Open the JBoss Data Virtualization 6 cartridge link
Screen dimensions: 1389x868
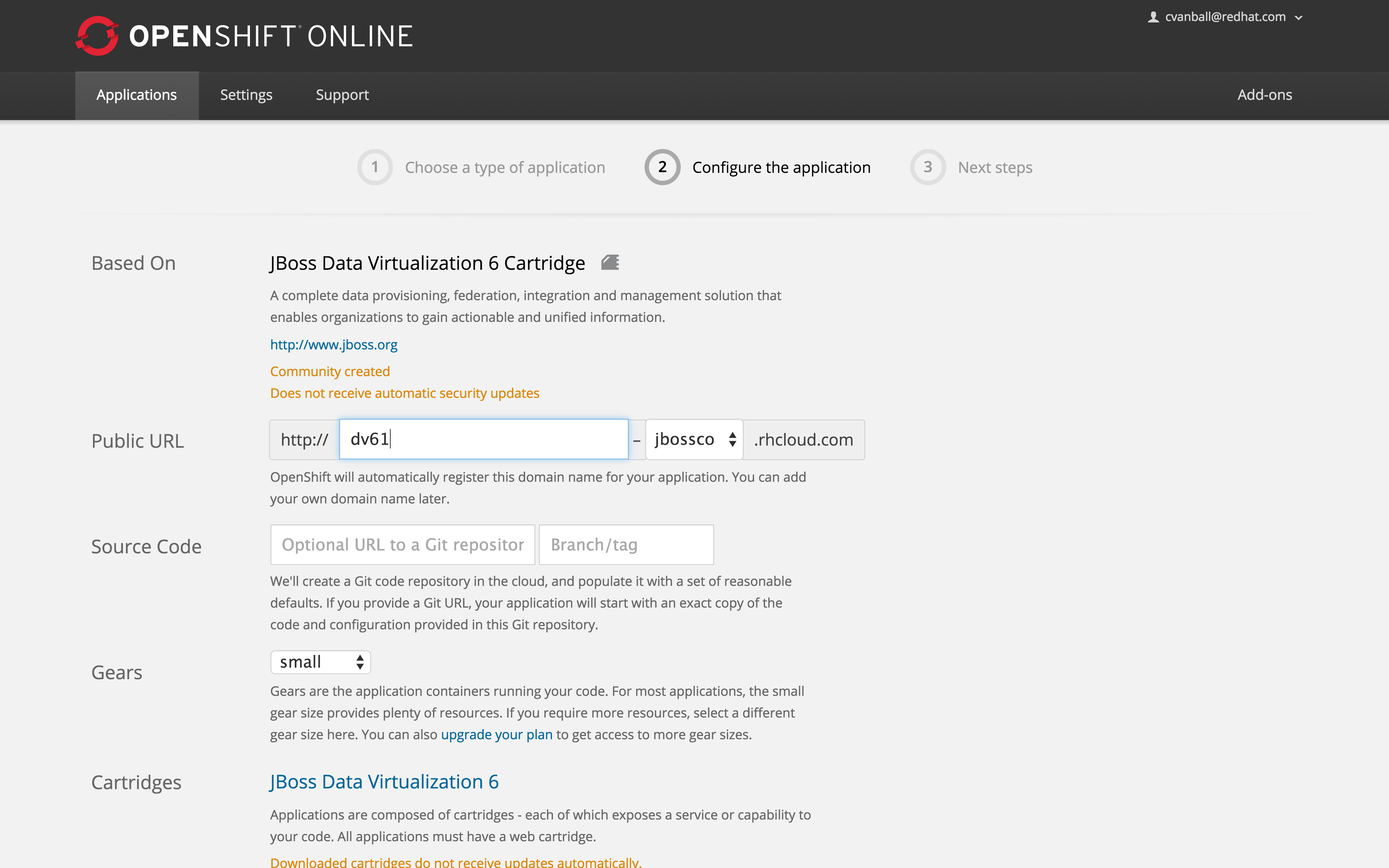pyautogui.click(x=384, y=781)
